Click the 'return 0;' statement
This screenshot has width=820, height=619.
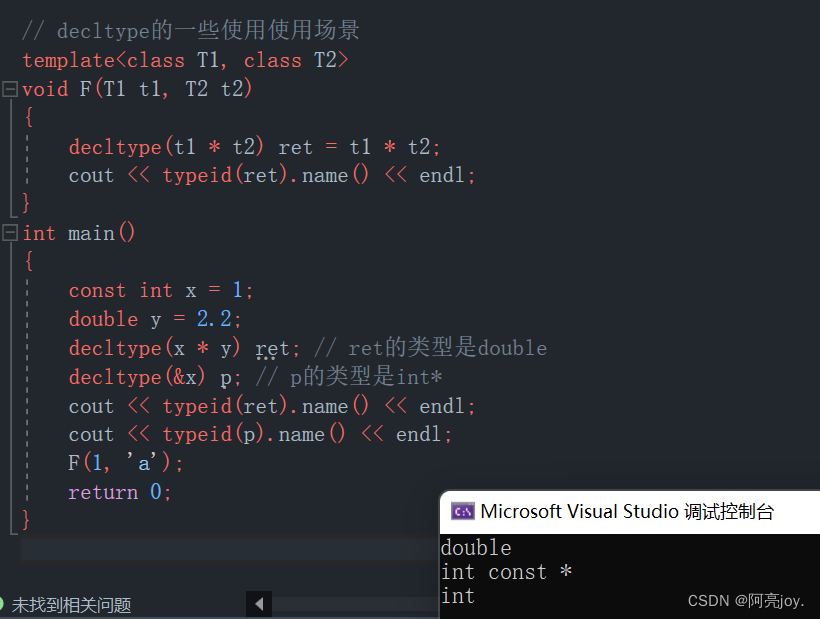[120, 492]
